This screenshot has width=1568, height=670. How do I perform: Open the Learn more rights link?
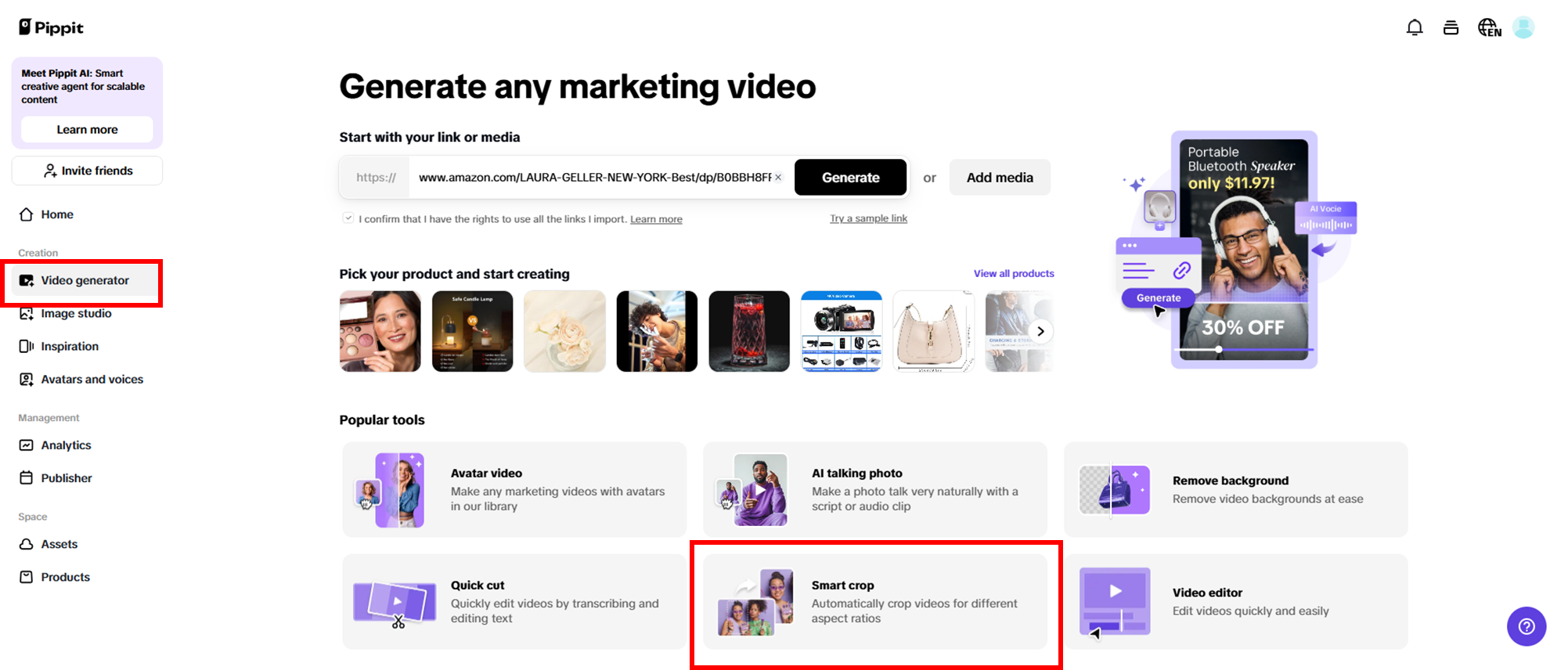click(x=656, y=219)
